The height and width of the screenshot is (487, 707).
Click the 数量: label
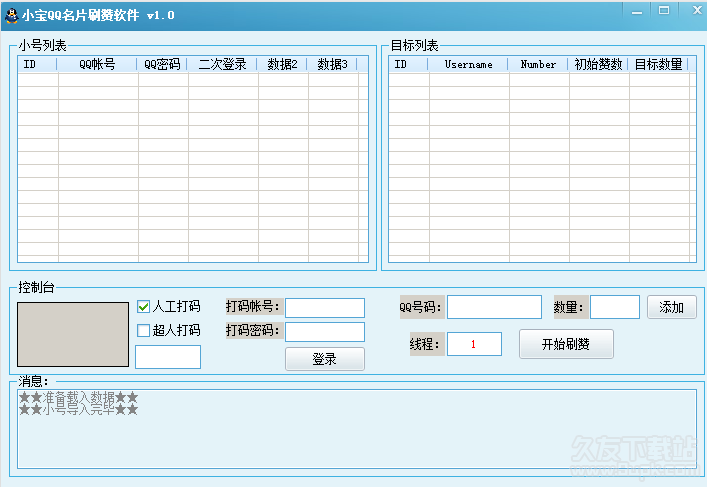(569, 307)
